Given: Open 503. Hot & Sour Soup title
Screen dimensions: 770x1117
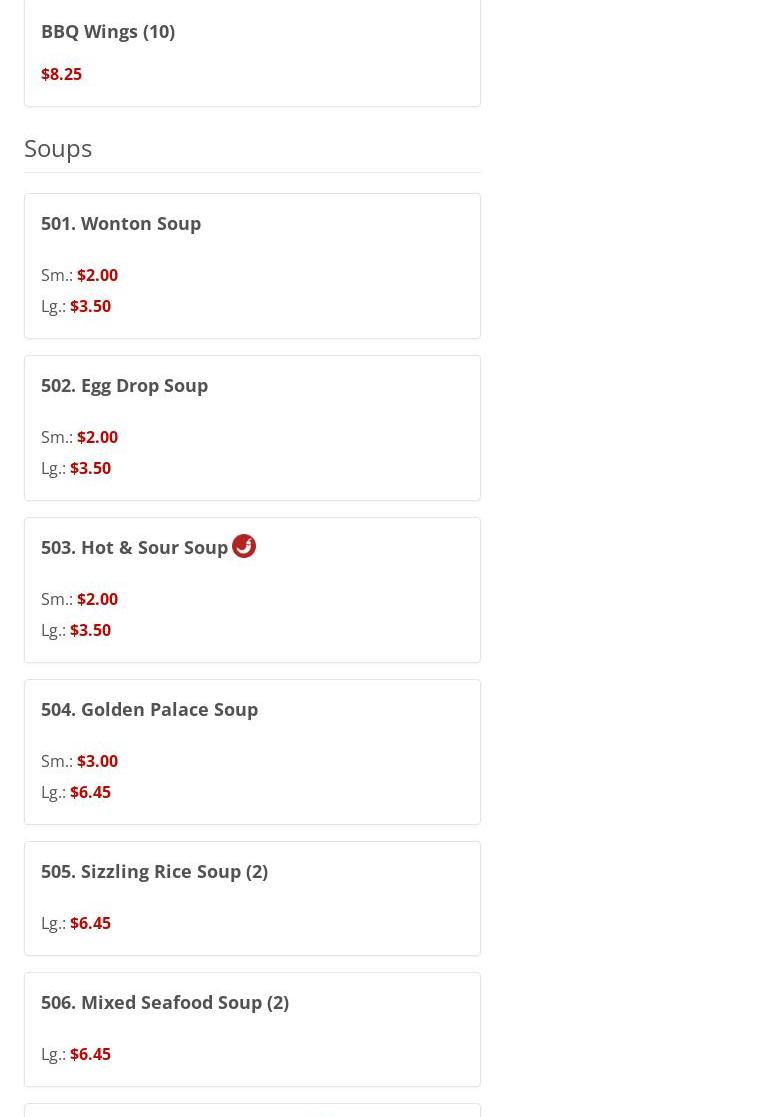Looking at the screenshot, I should [x=135, y=548].
